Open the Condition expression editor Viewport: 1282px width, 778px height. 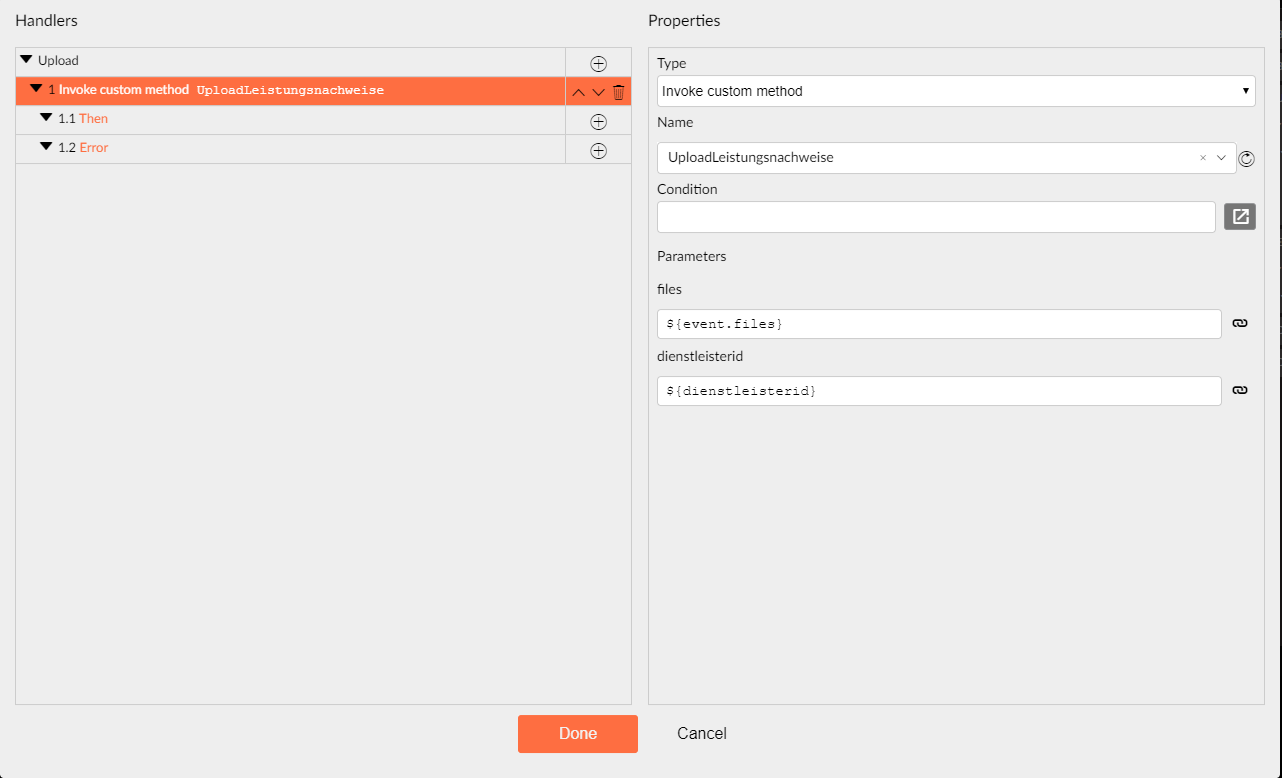tap(1240, 216)
